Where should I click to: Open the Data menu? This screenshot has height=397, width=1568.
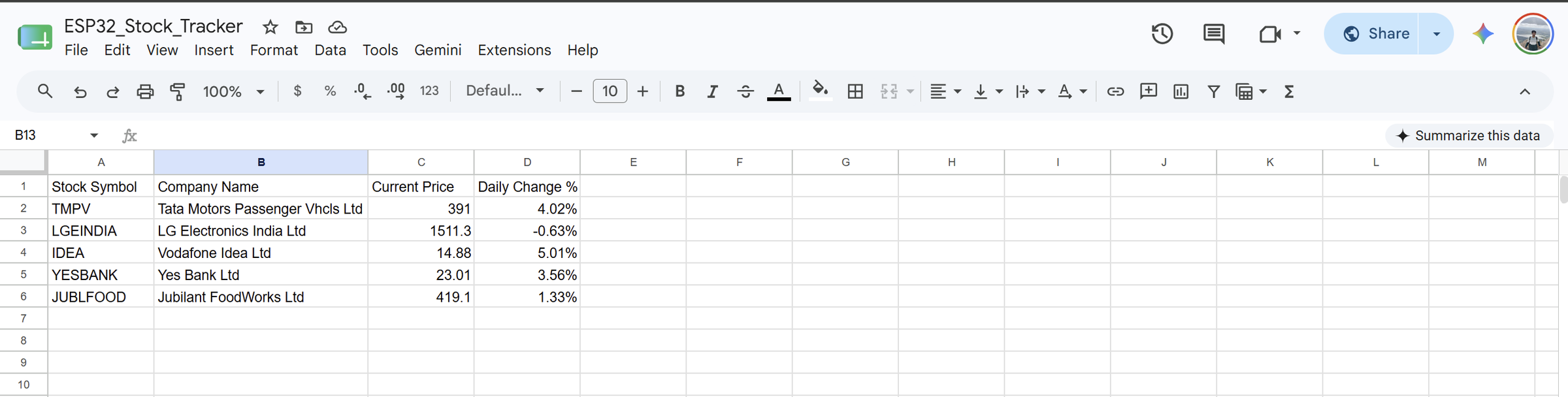(330, 50)
